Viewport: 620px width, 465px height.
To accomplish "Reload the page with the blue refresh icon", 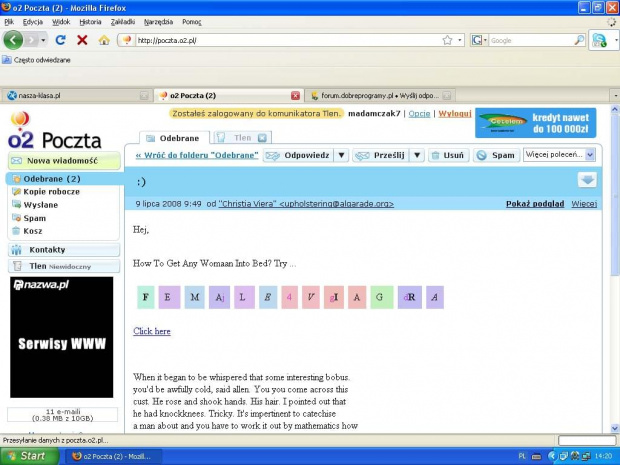I will point(60,40).
